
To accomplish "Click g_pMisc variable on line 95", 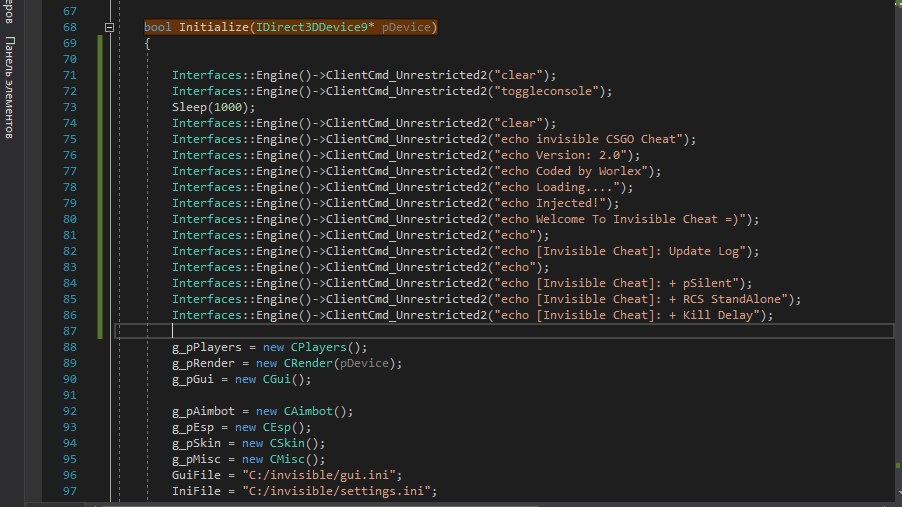I will click(x=196, y=459).
